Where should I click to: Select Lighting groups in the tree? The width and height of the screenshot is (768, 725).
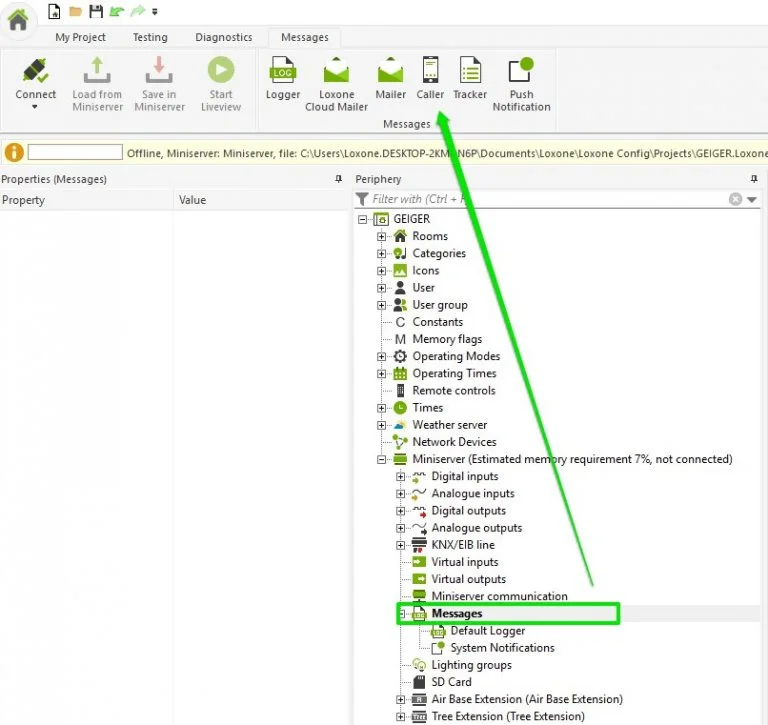point(472,665)
